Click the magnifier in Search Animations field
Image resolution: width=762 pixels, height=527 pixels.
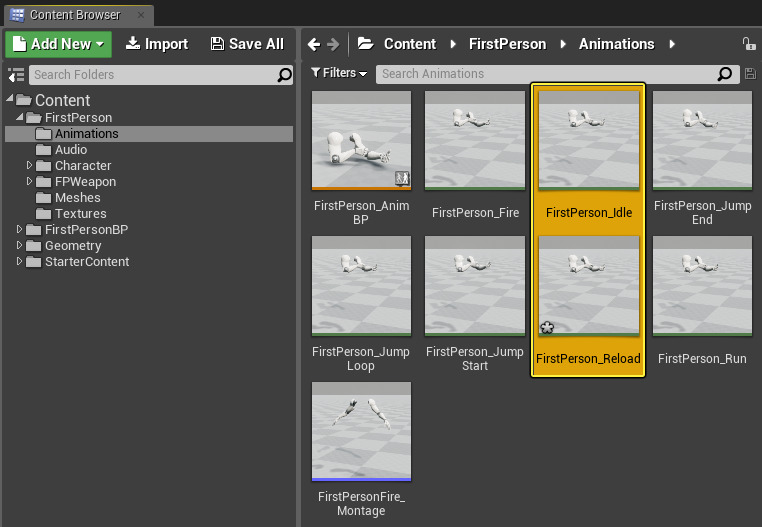(725, 74)
